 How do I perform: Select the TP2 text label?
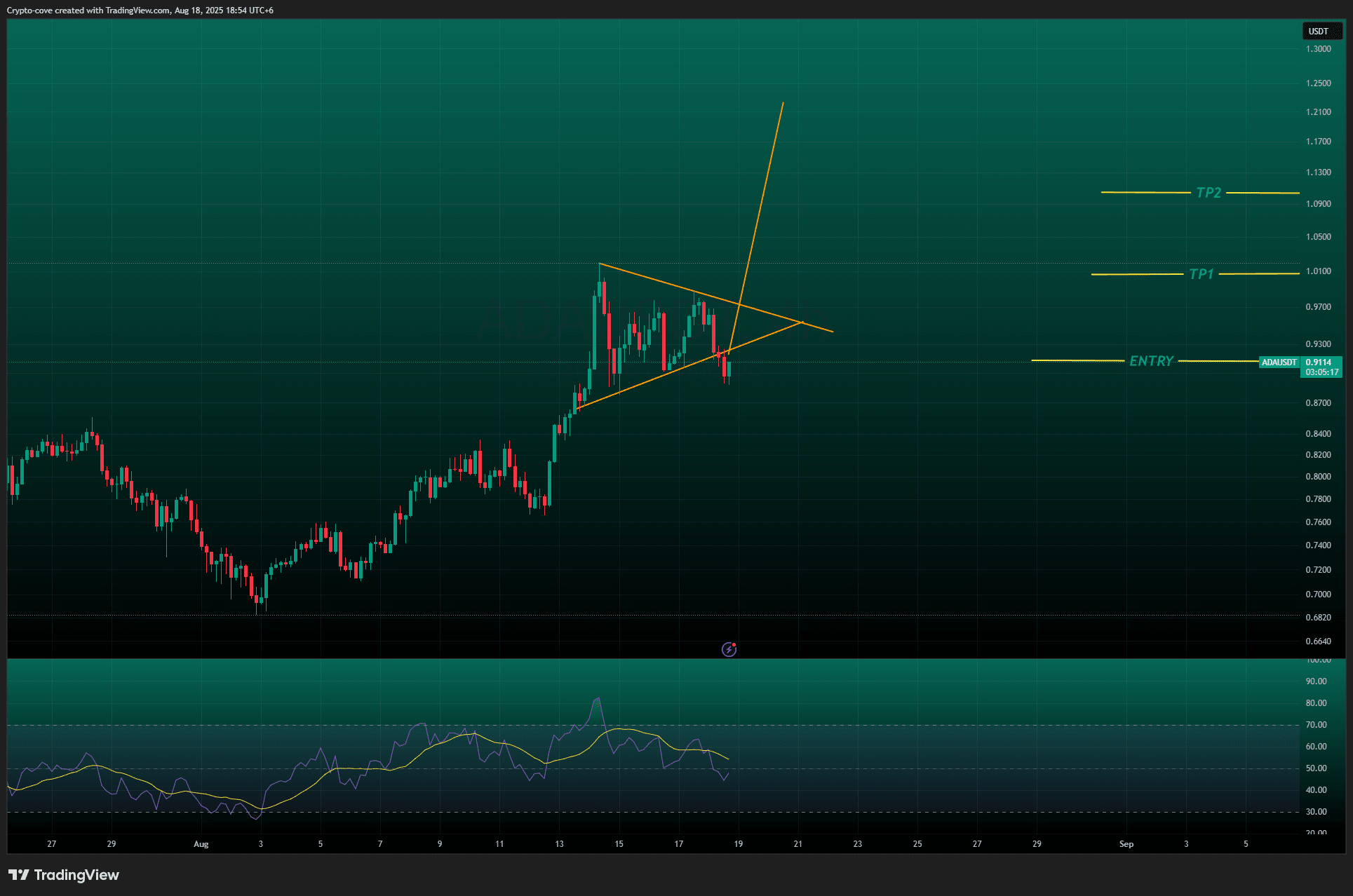coord(1208,193)
